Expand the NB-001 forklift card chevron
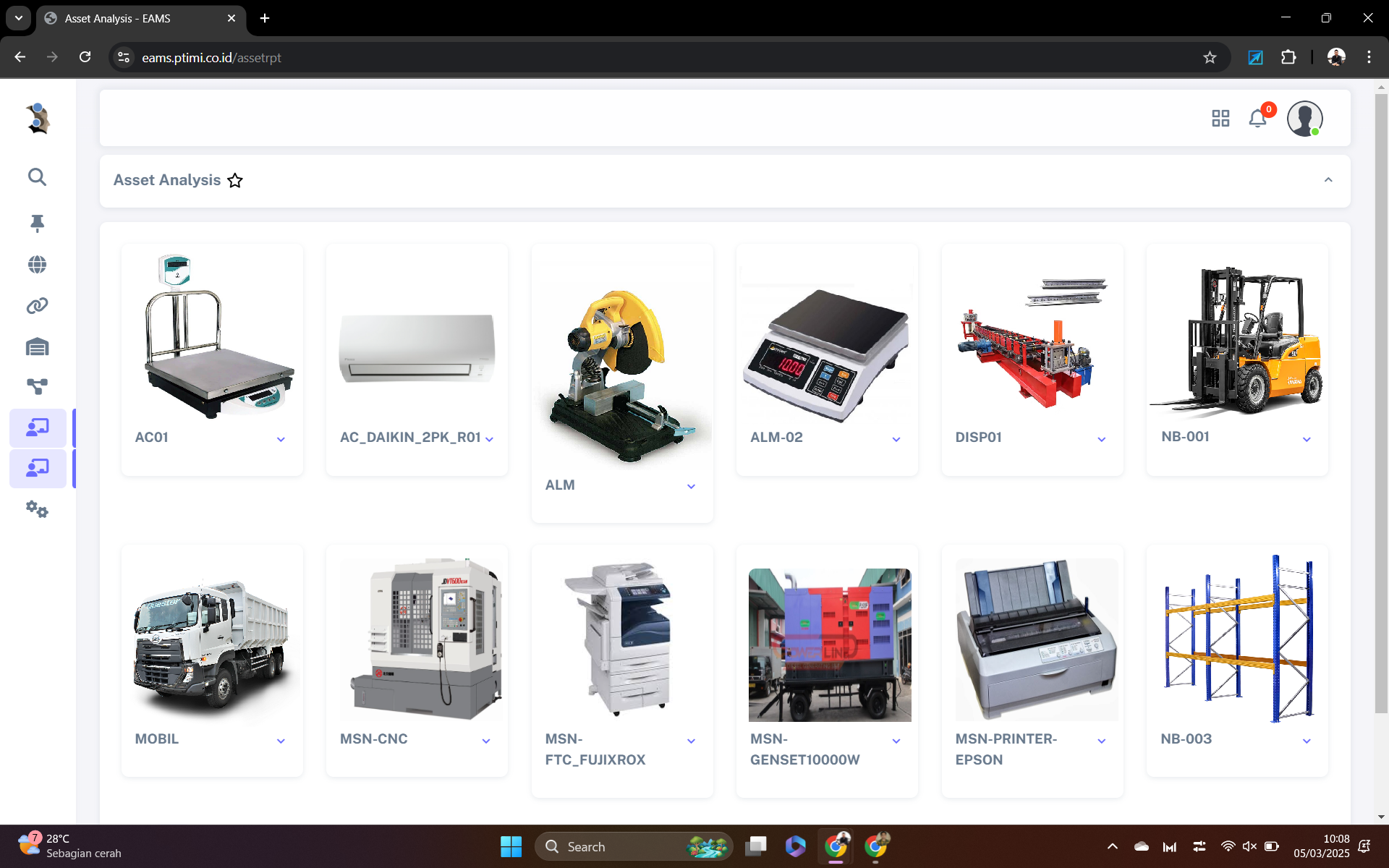The image size is (1389, 868). [x=1307, y=439]
